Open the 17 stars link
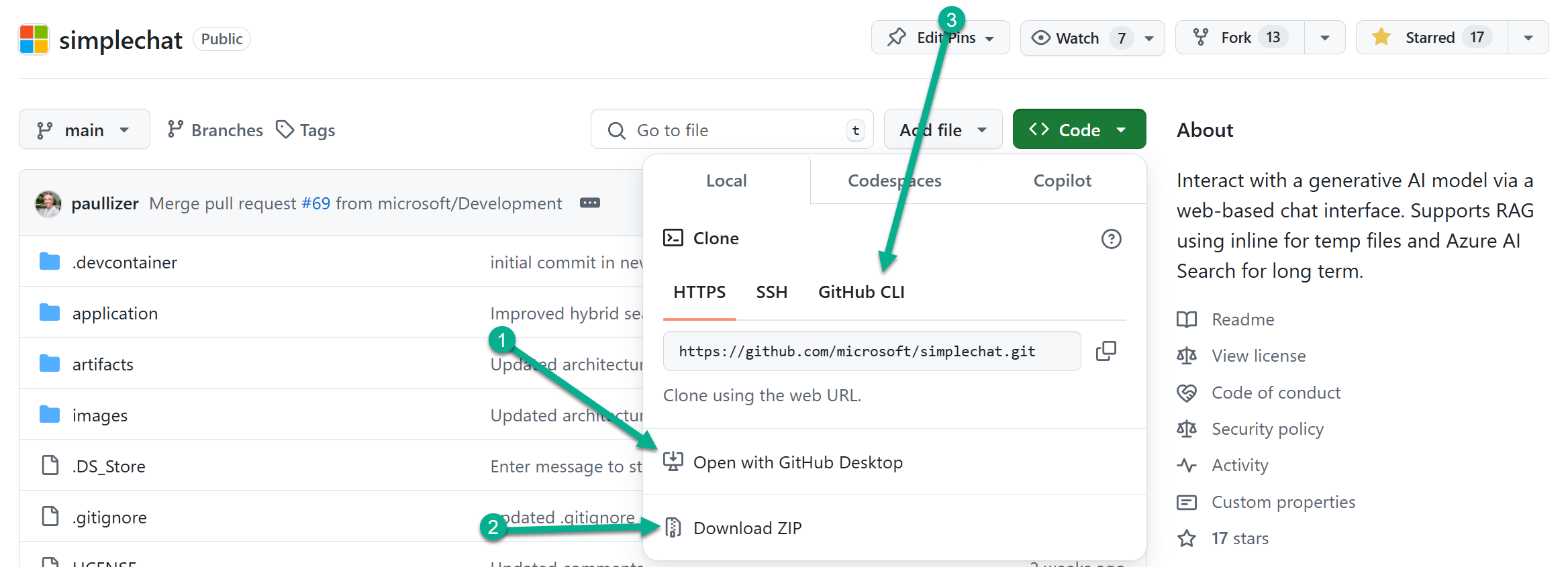 coord(1240,538)
